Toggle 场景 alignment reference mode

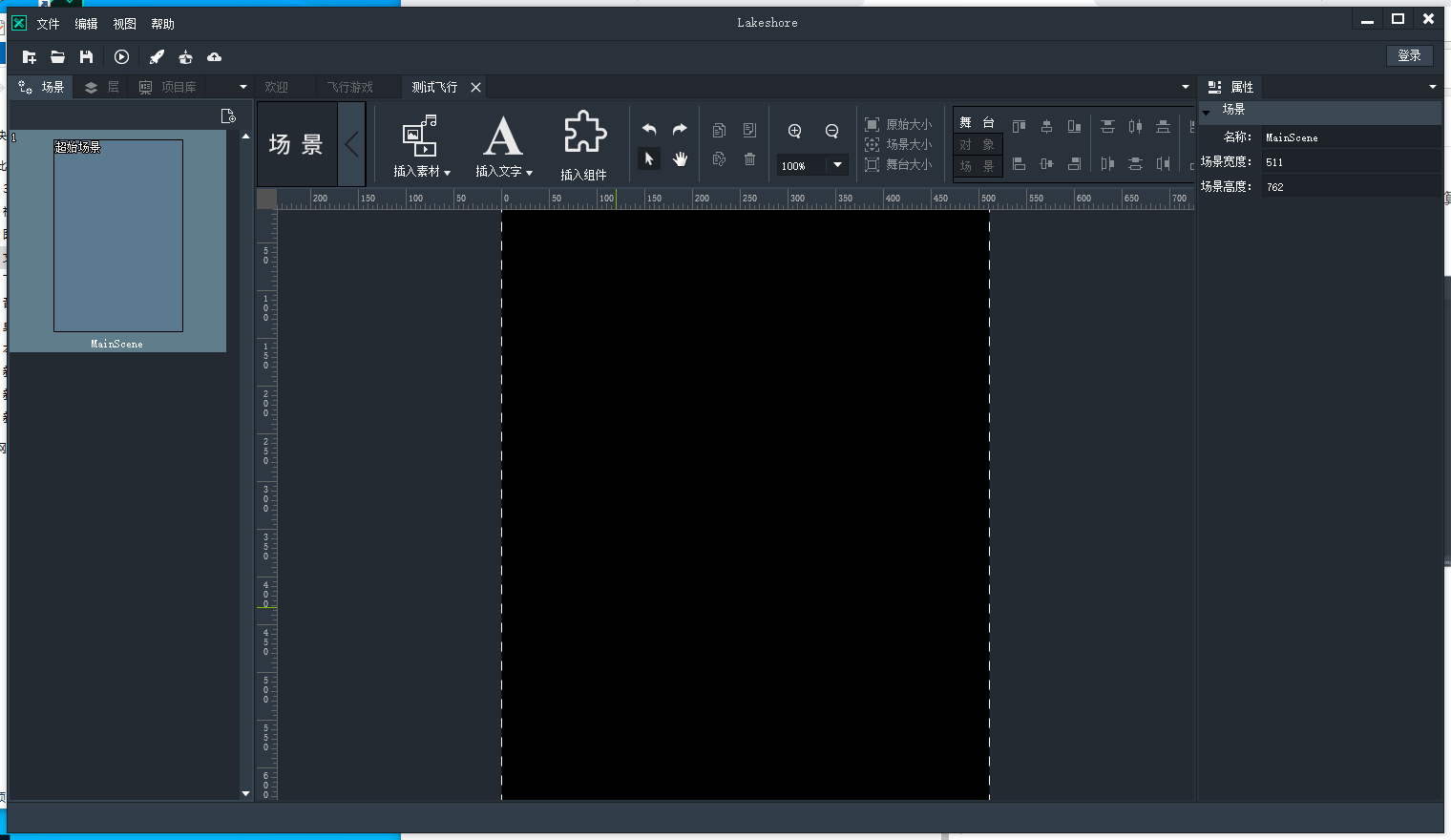tap(978, 166)
